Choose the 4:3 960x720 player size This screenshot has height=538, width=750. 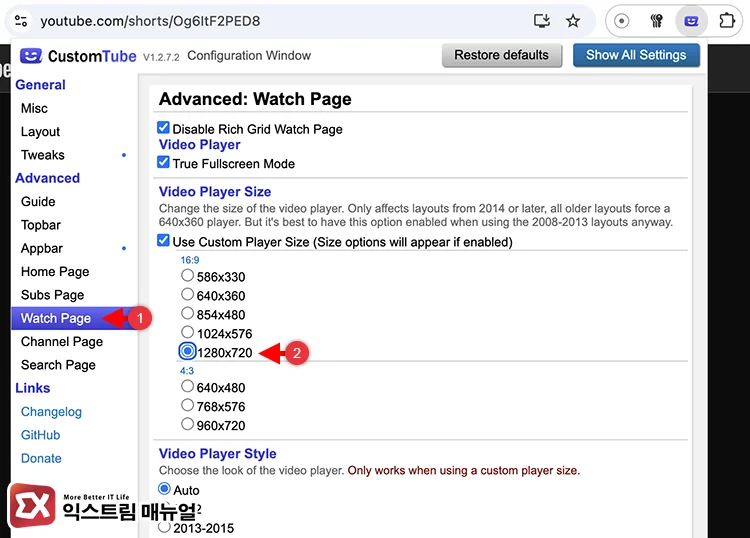(187, 424)
